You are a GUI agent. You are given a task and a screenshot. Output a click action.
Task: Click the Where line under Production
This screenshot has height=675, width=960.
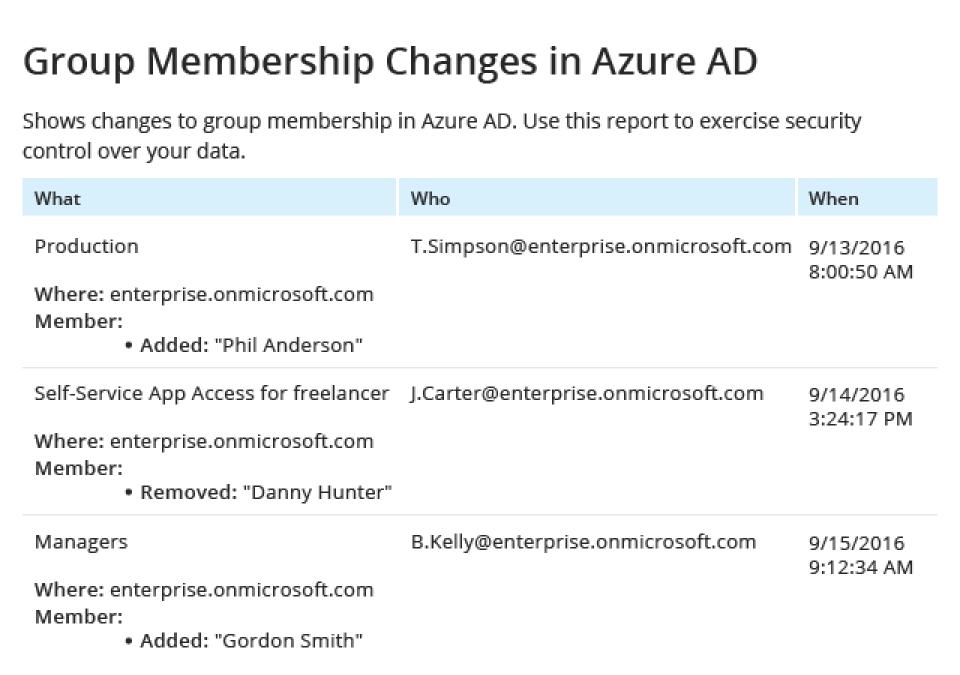tap(204, 294)
